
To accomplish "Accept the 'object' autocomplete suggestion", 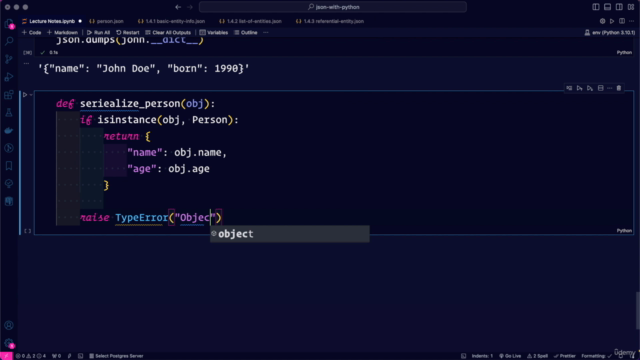I will pyautogui.click(x=290, y=234).
